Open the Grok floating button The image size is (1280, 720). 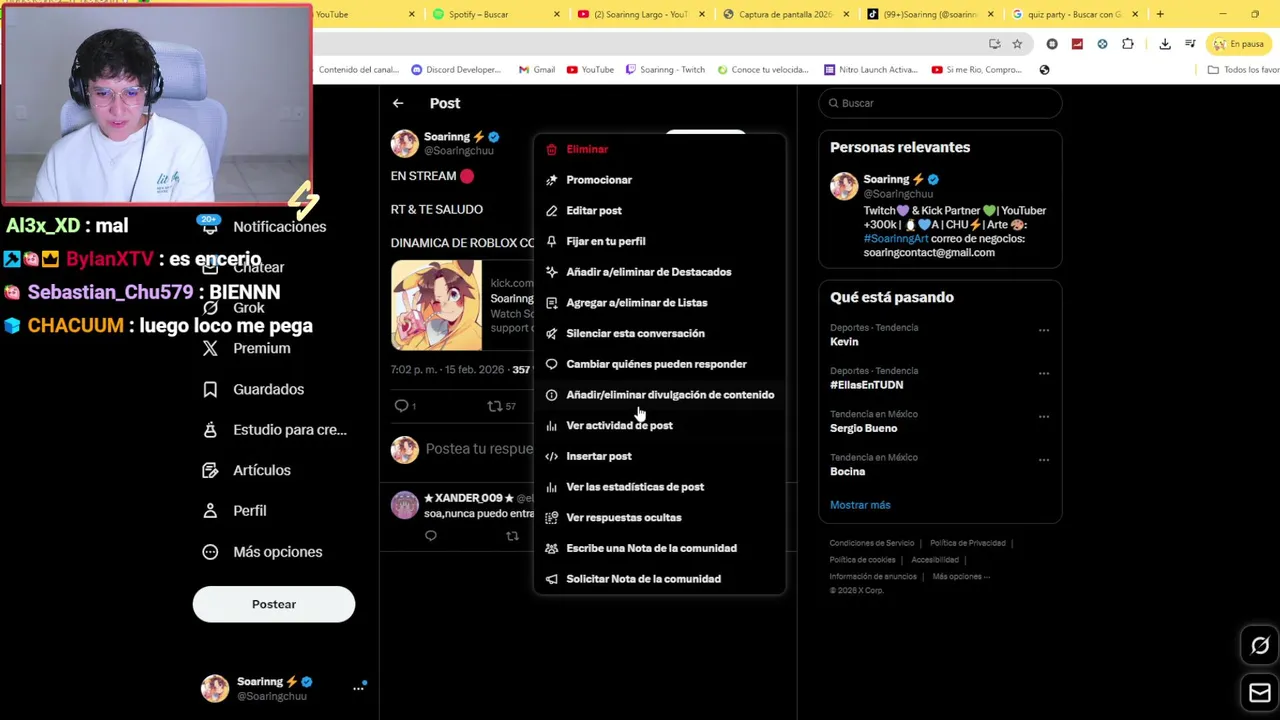[1260, 646]
